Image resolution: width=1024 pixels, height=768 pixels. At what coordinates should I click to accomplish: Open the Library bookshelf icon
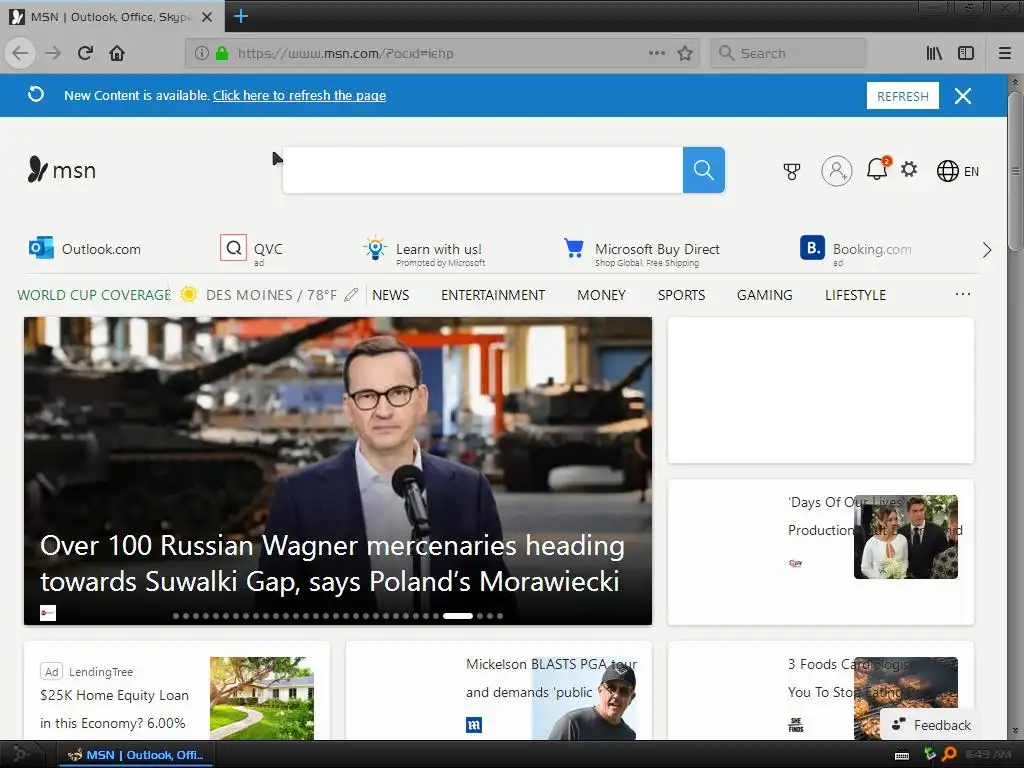tap(934, 53)
